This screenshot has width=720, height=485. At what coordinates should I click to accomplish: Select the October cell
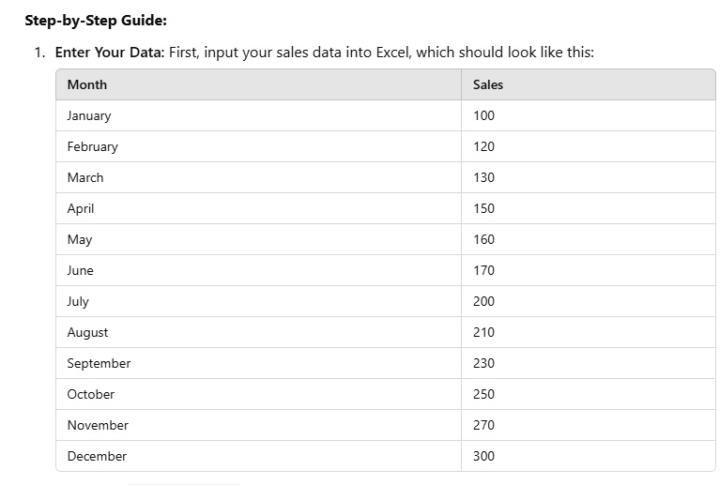pos(91,395)
